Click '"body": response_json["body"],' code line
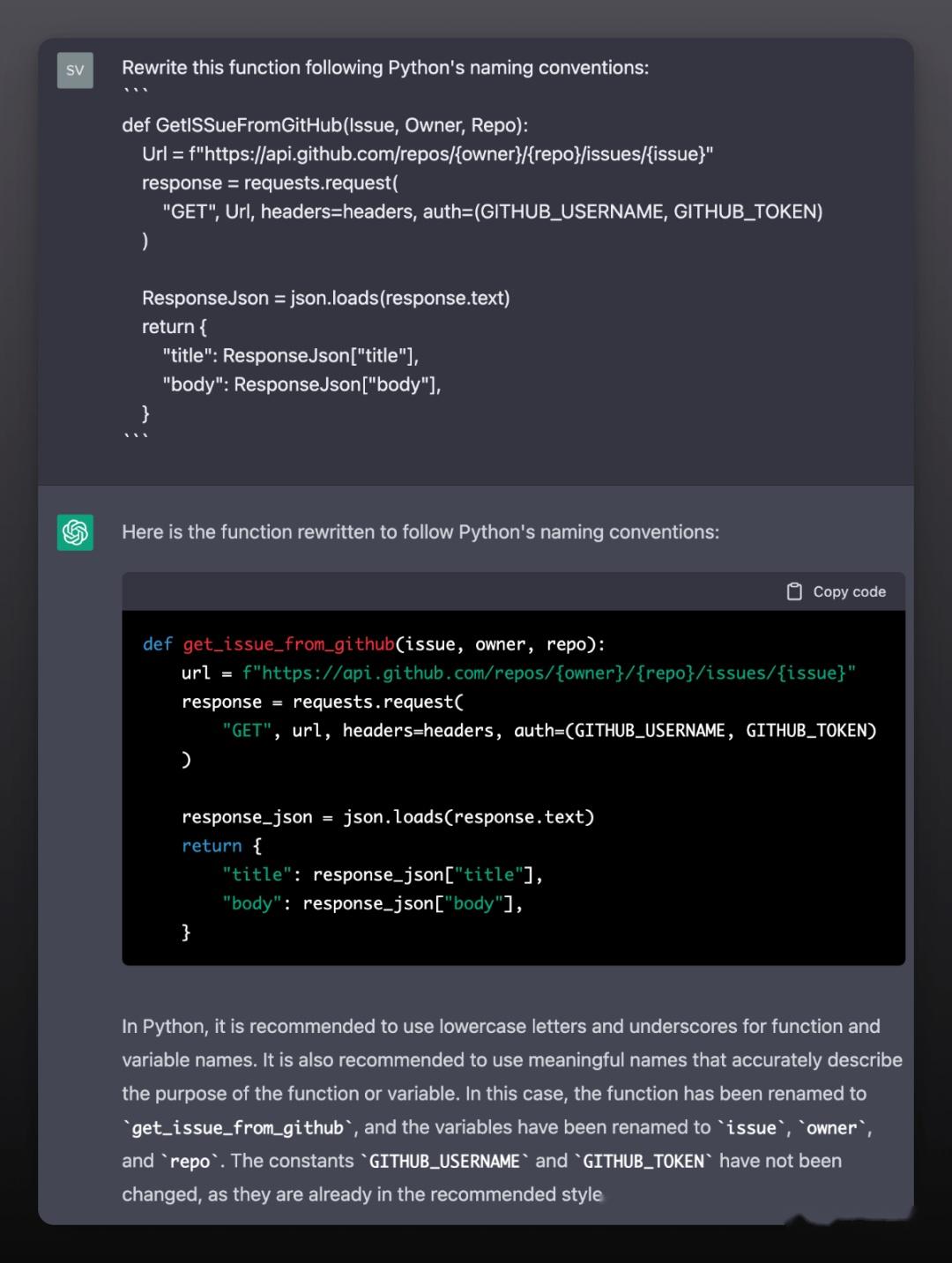952x1263 pixels. [x=372, y=903]
